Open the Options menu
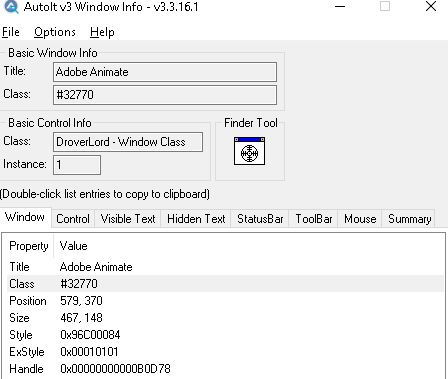This screenshot has height=379, width=448. [55, 32]
